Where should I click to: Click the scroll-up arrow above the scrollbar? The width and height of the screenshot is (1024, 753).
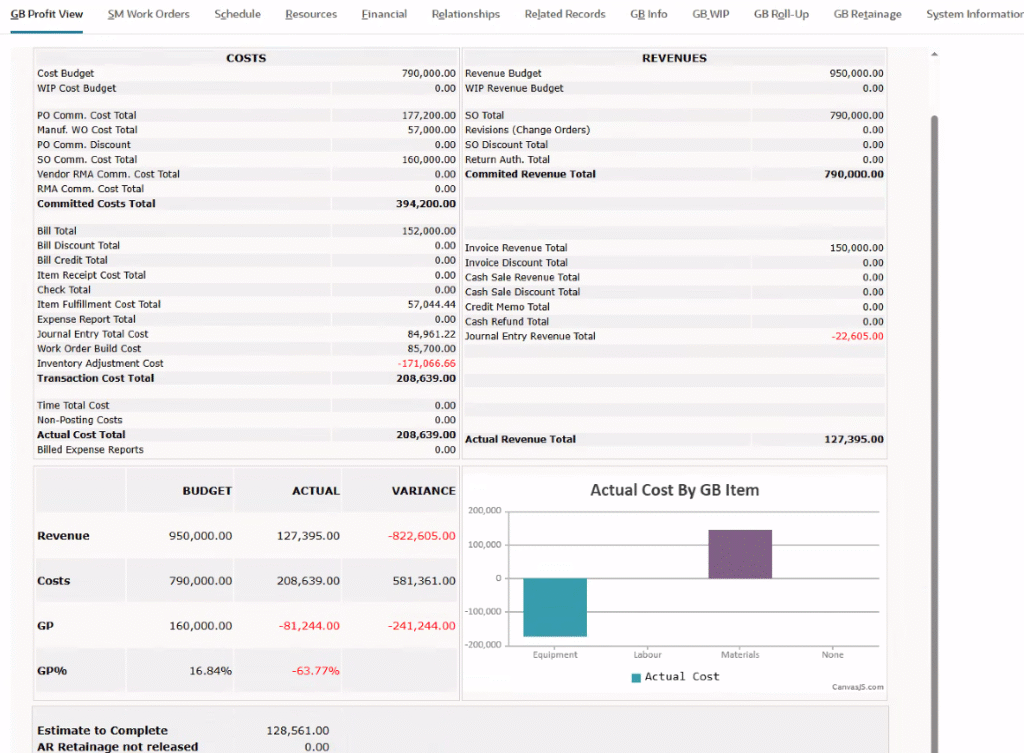935,55
